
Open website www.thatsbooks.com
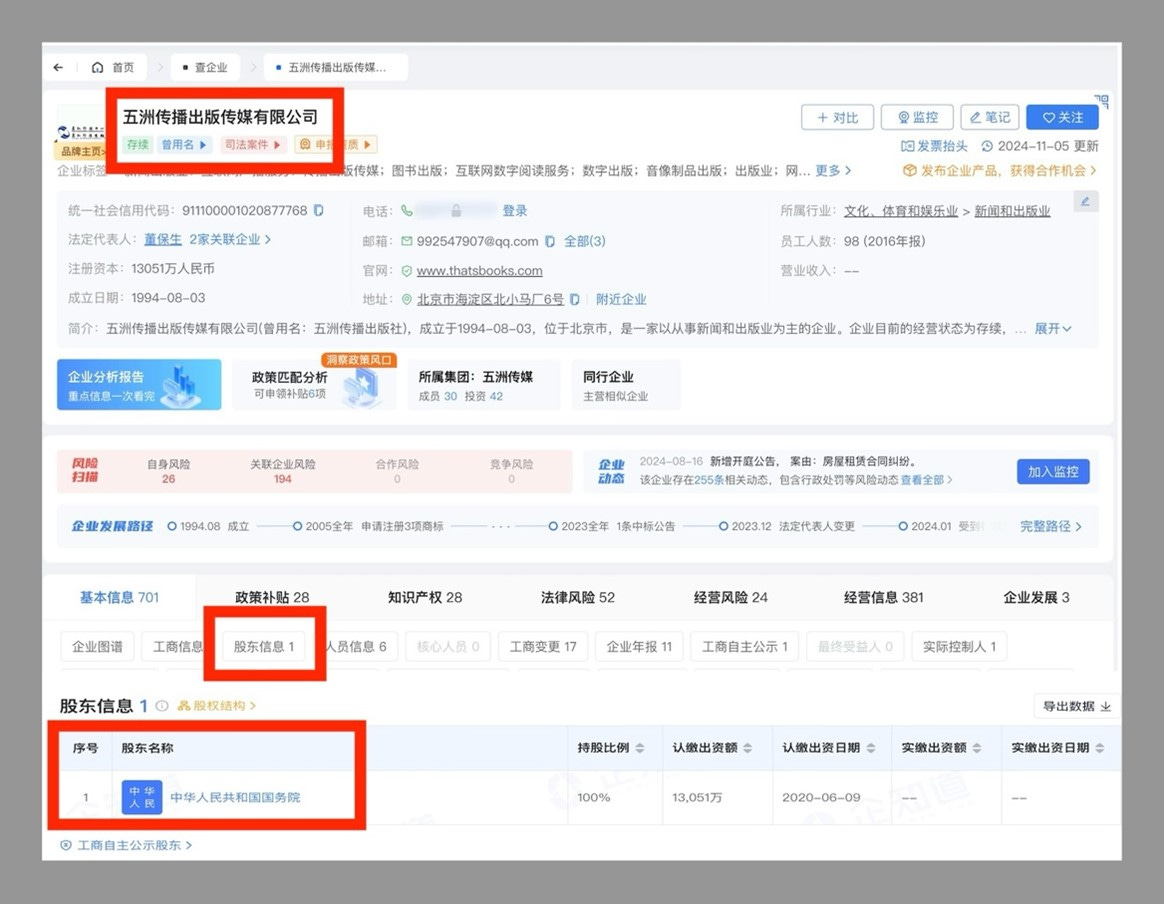(480, 271)
